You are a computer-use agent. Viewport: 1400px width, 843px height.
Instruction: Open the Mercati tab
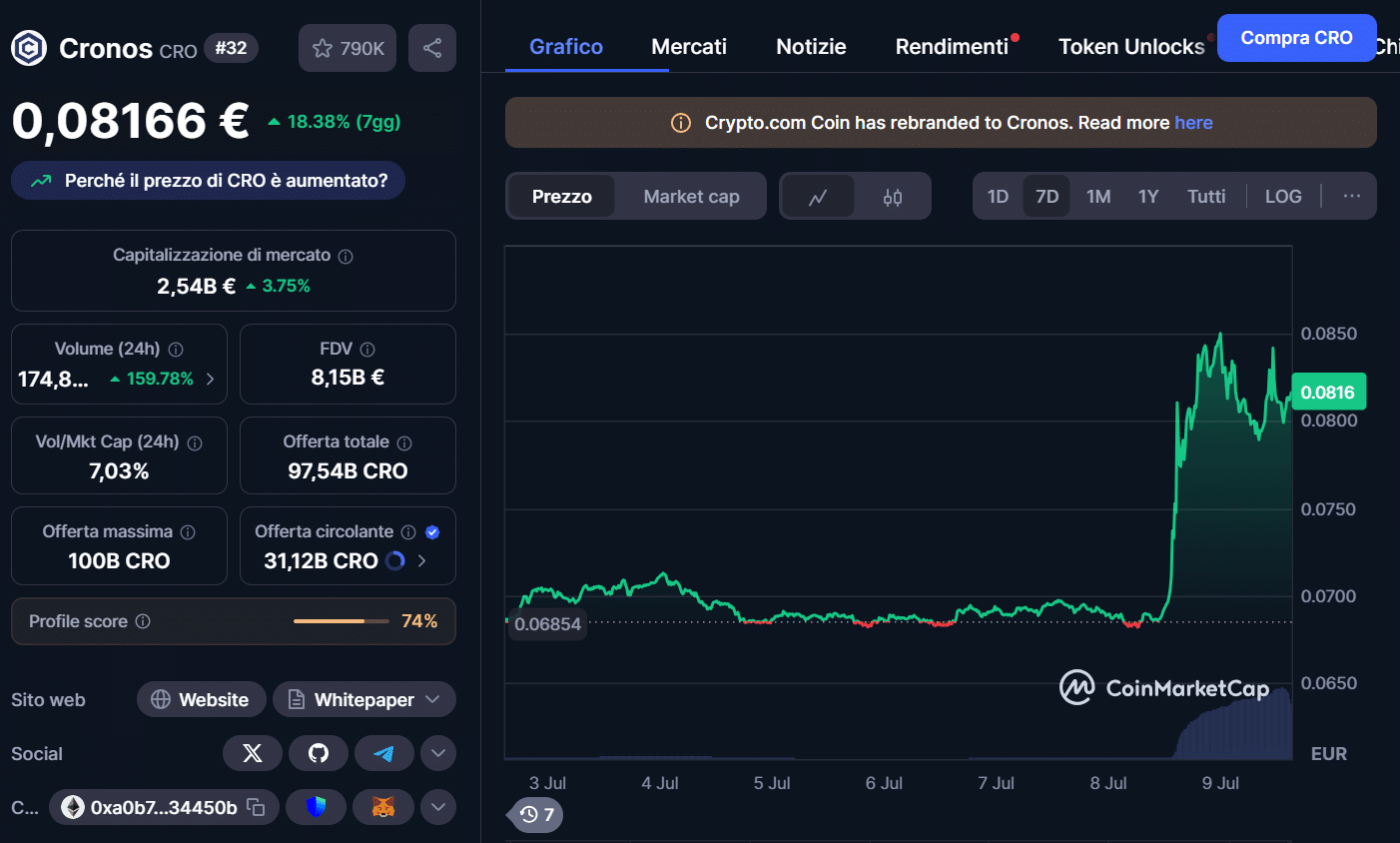coord(689,47)
